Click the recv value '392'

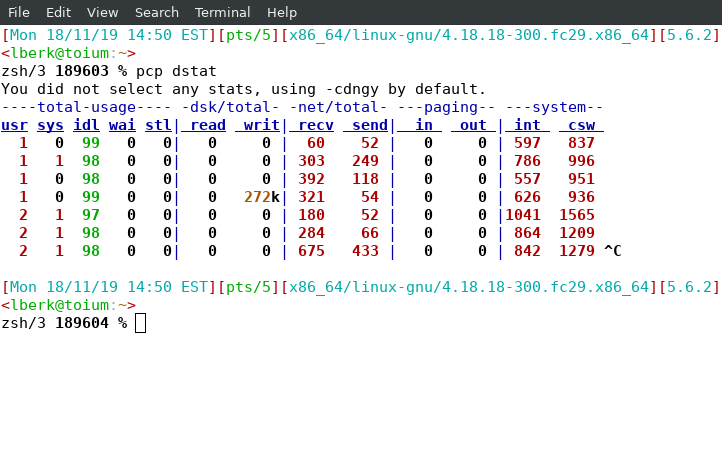(311, 179)
